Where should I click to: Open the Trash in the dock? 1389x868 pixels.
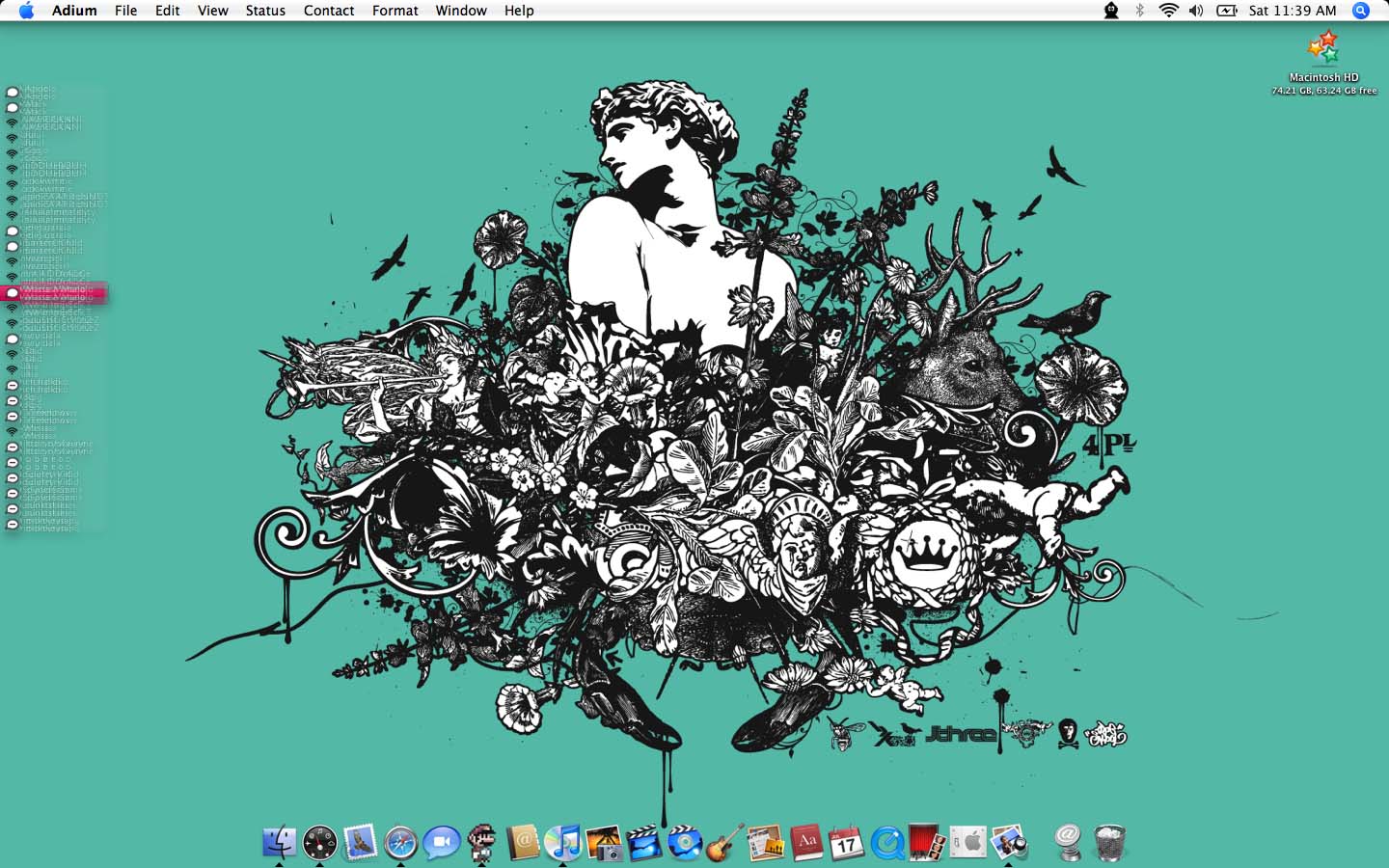tap(1110, 842)
